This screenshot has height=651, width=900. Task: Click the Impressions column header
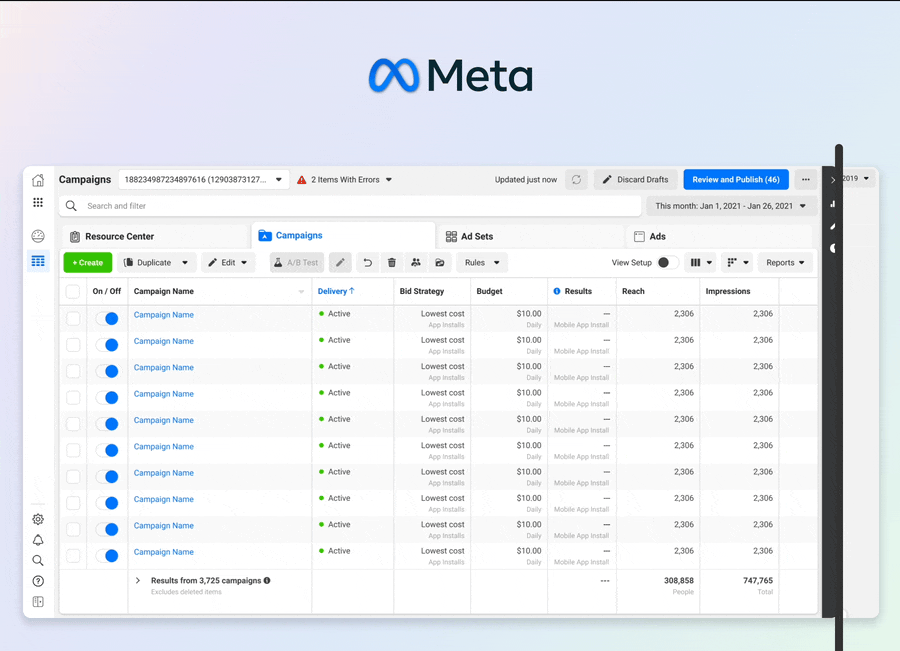pos(728,291)
